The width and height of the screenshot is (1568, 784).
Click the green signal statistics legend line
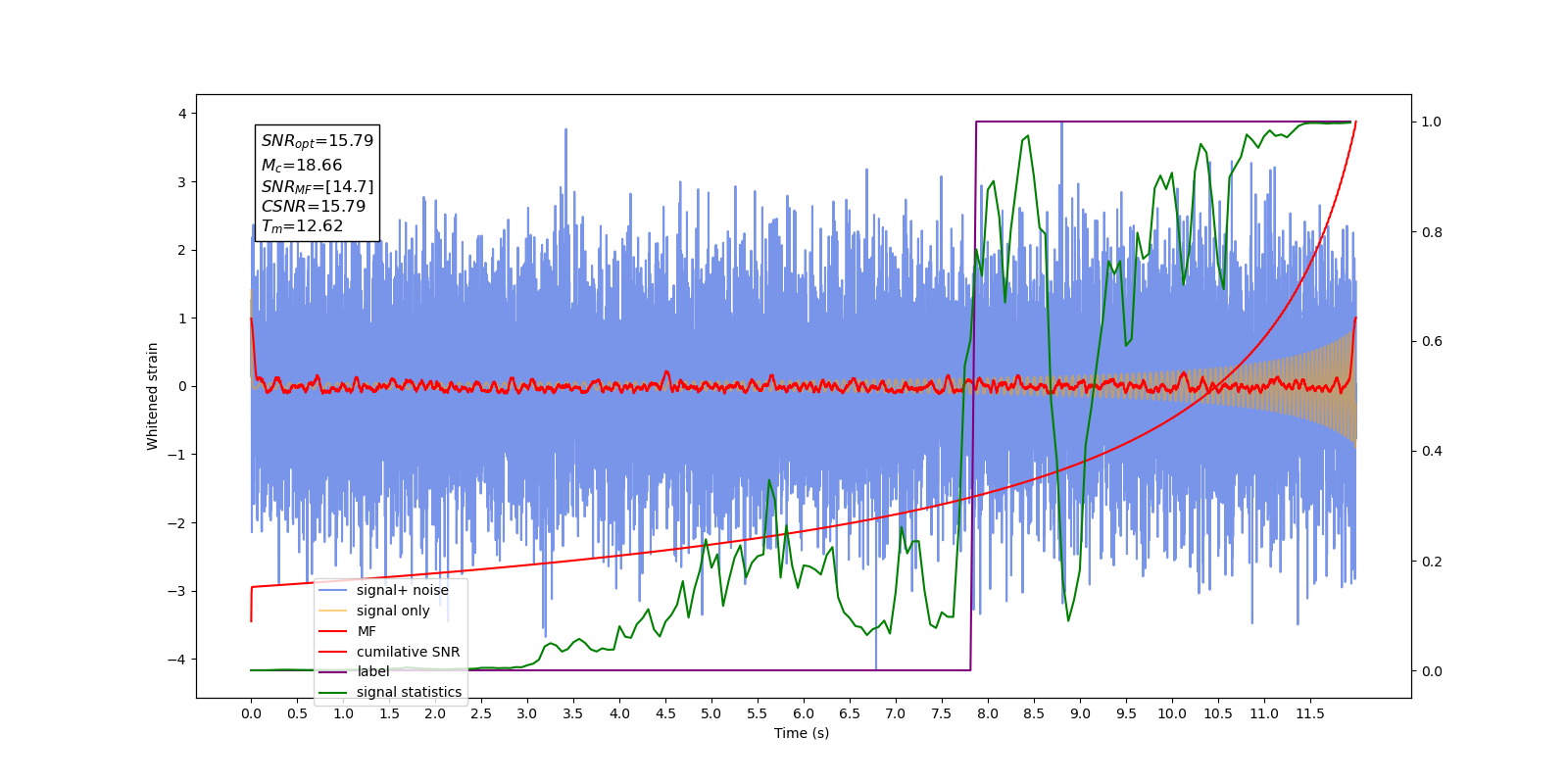(333, 692)
